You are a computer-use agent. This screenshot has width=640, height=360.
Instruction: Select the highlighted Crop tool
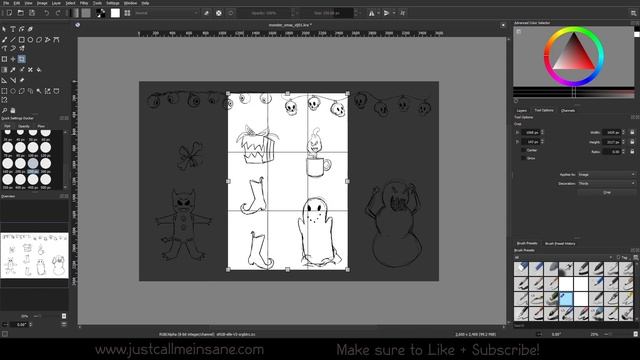pyautogui.click(x=22, y=59)
